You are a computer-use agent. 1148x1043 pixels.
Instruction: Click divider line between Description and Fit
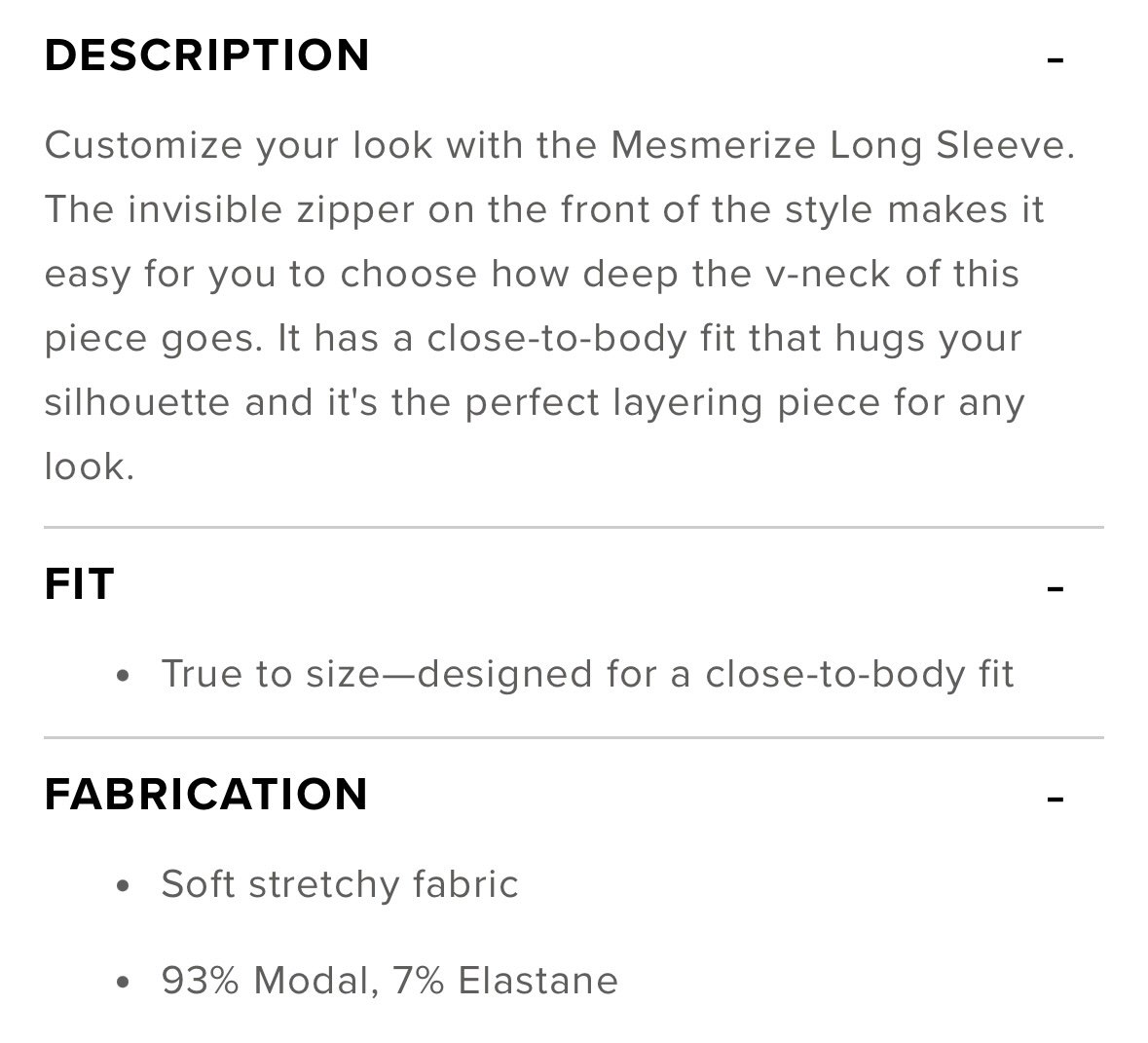574,528
